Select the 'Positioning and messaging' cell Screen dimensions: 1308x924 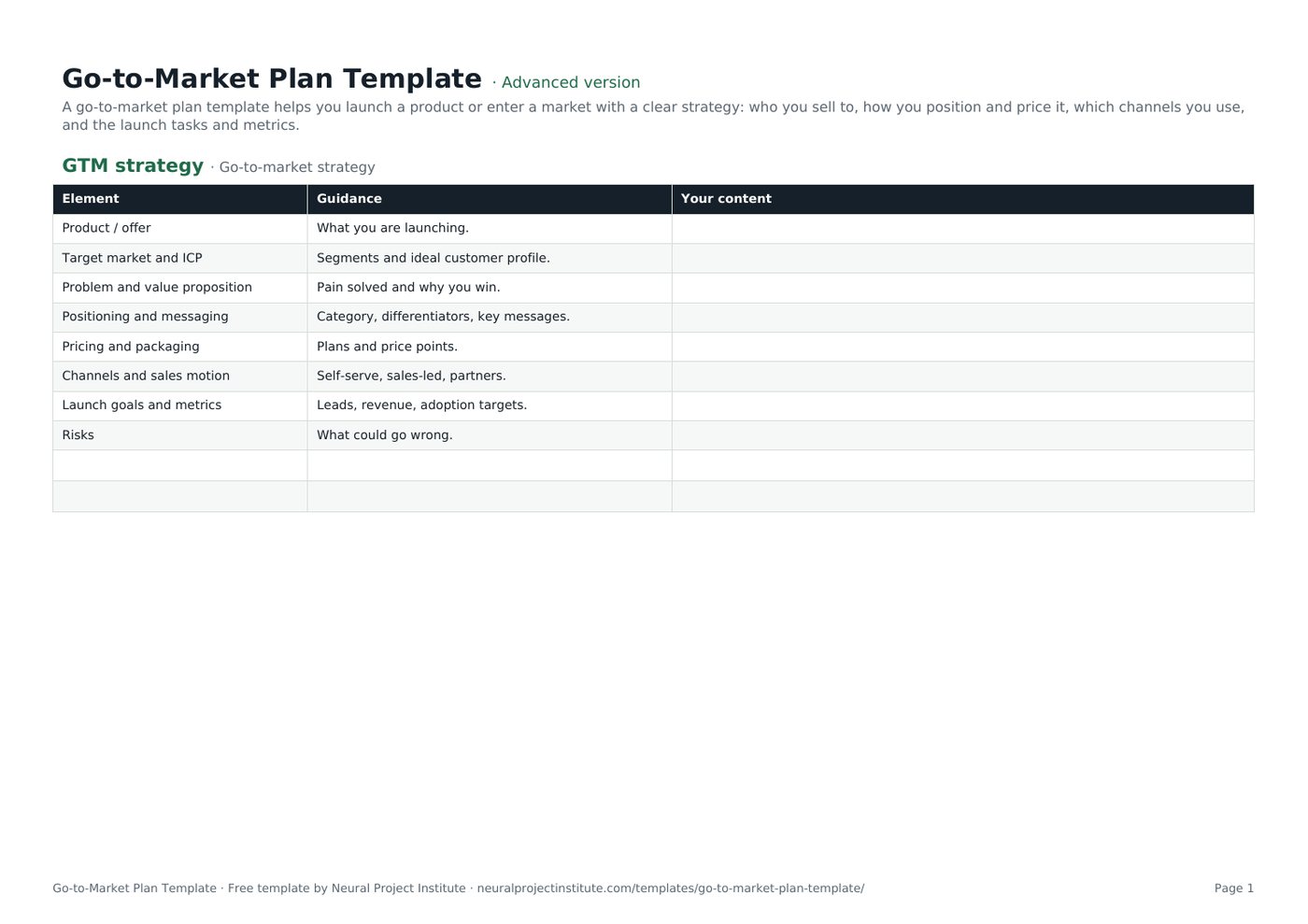tap(180, 317)
